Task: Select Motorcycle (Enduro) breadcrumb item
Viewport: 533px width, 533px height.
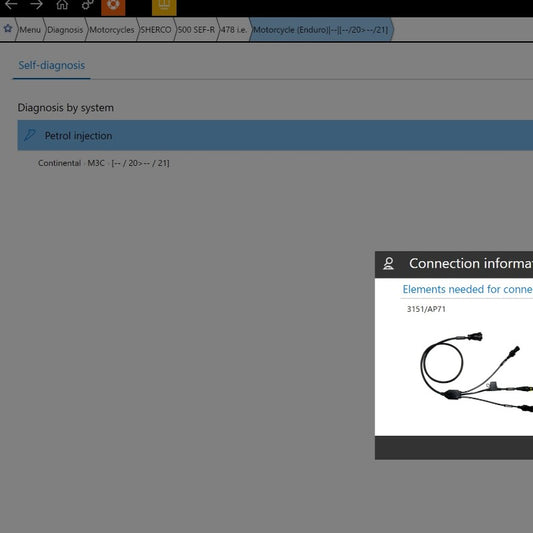Action: [321, 30]
